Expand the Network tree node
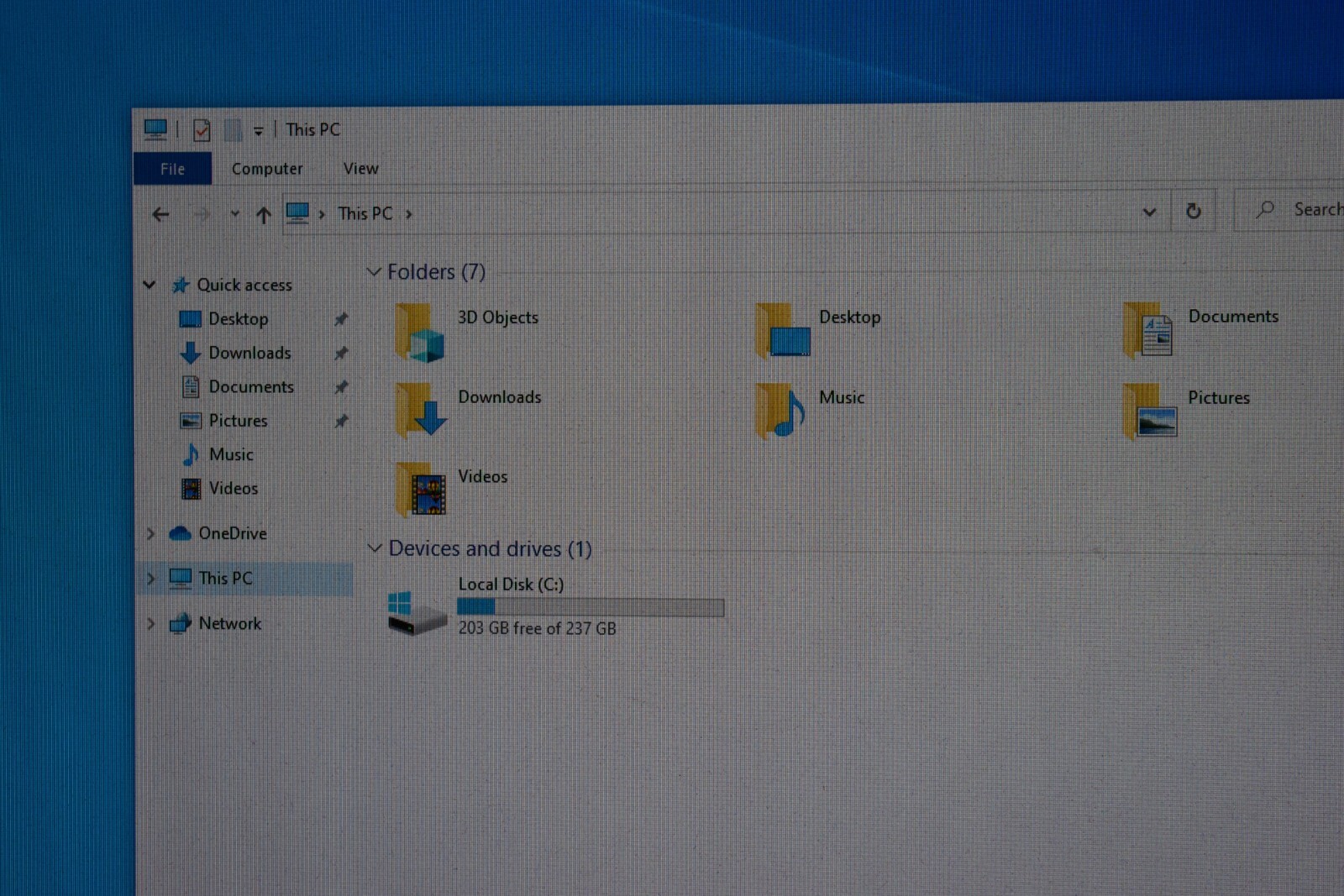 pos(150,623)
